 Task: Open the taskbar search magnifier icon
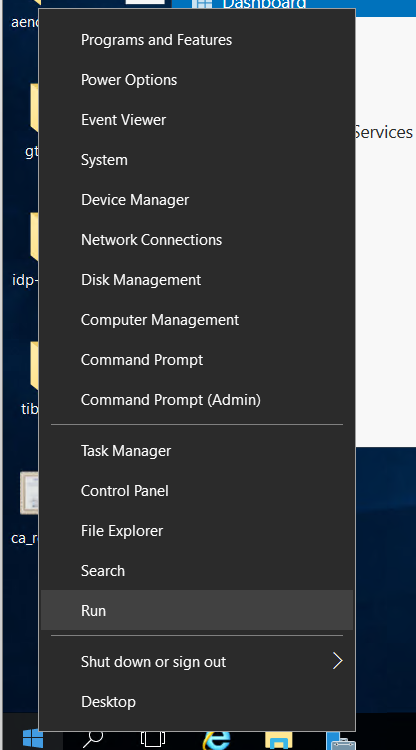point(92,739)
